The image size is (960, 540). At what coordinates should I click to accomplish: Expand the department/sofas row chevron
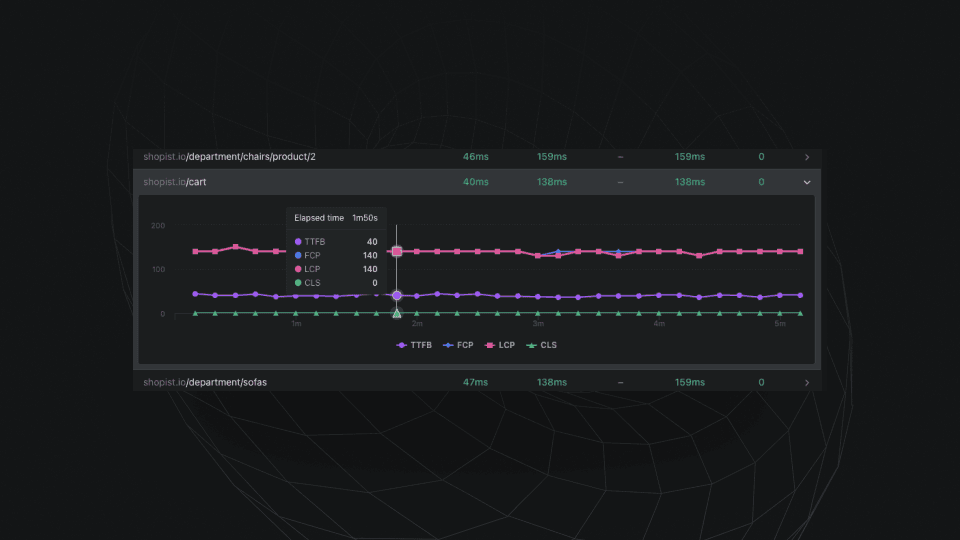[807, 383]
